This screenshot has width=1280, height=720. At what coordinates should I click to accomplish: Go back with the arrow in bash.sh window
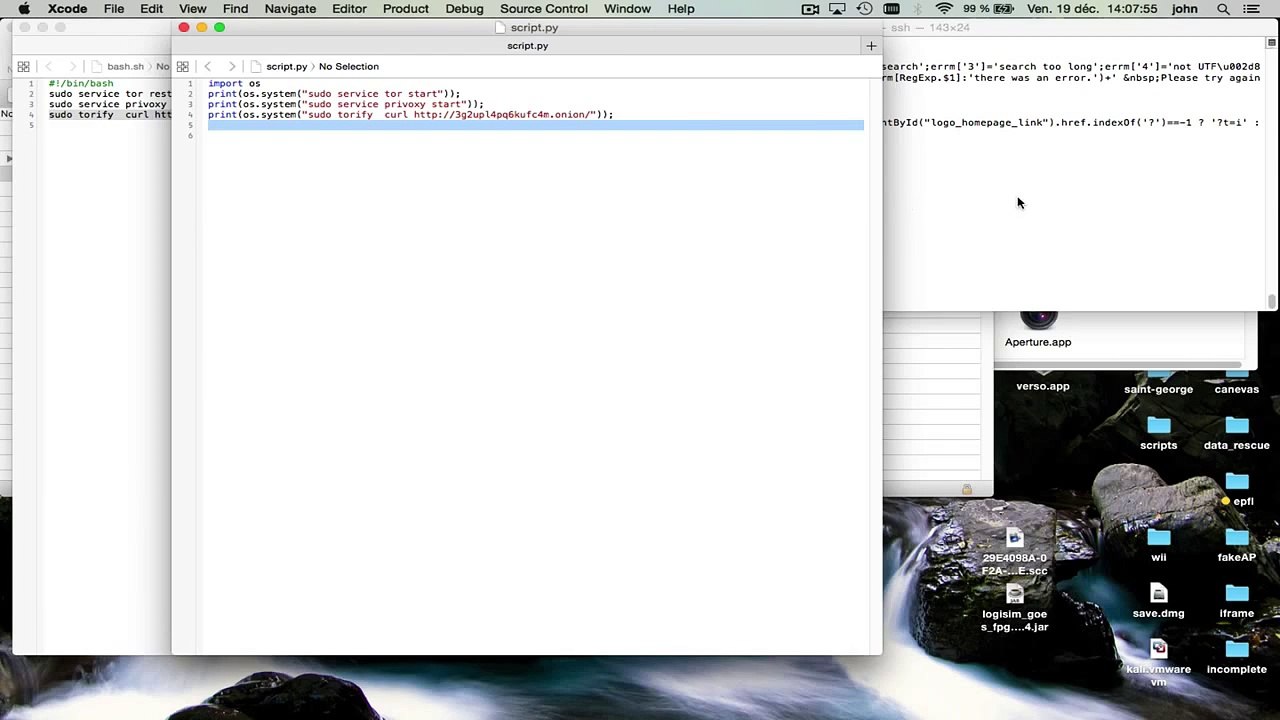48,66
